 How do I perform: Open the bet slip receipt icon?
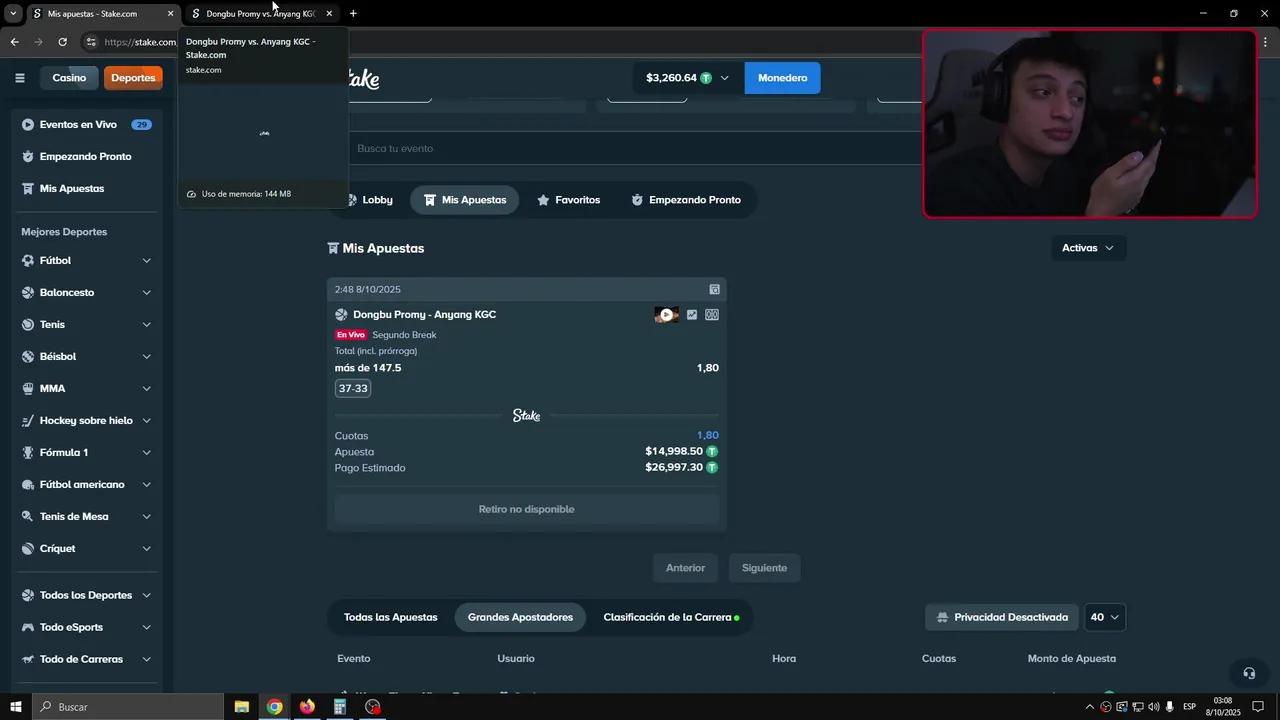coord(714,289)
